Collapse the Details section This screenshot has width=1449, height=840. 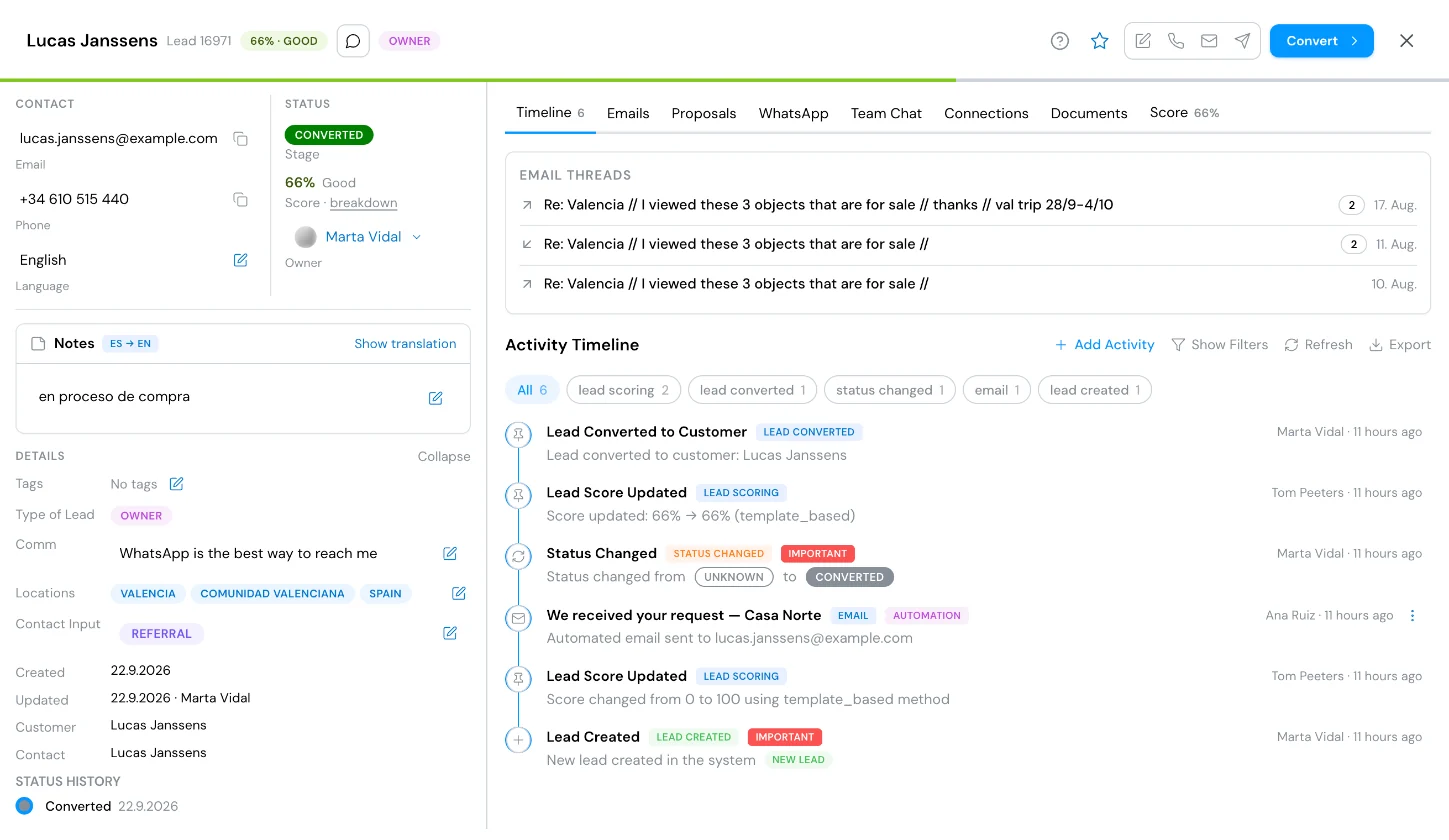(444, 457)
